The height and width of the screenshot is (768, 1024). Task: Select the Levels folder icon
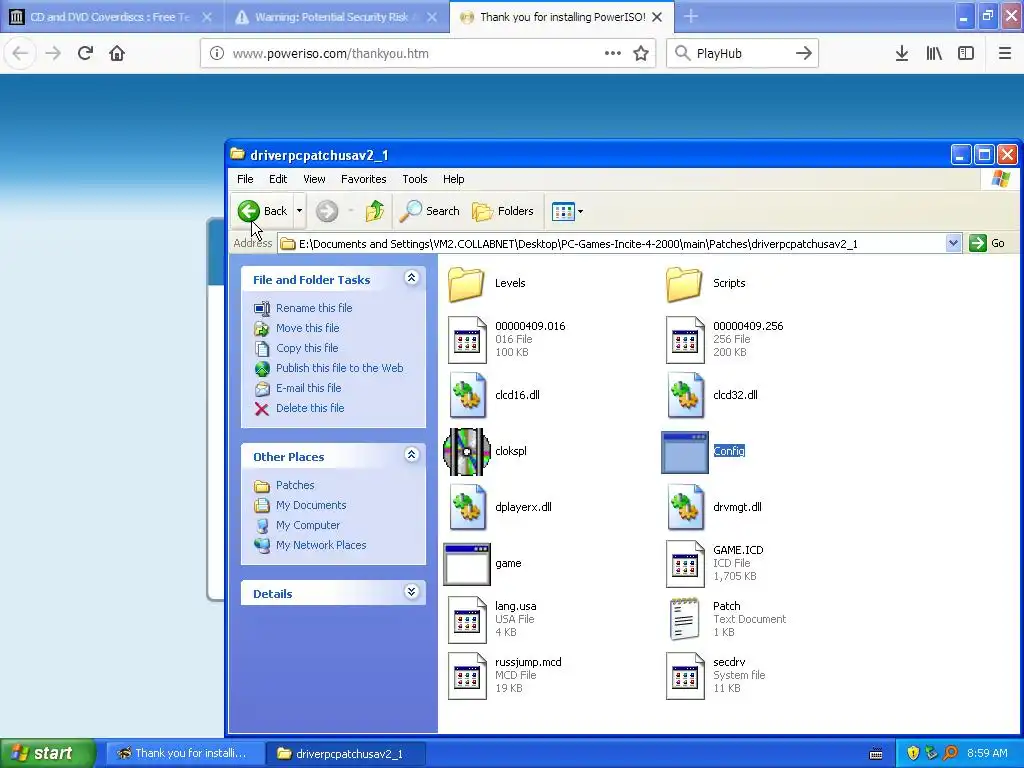click(x=466, y=283)
